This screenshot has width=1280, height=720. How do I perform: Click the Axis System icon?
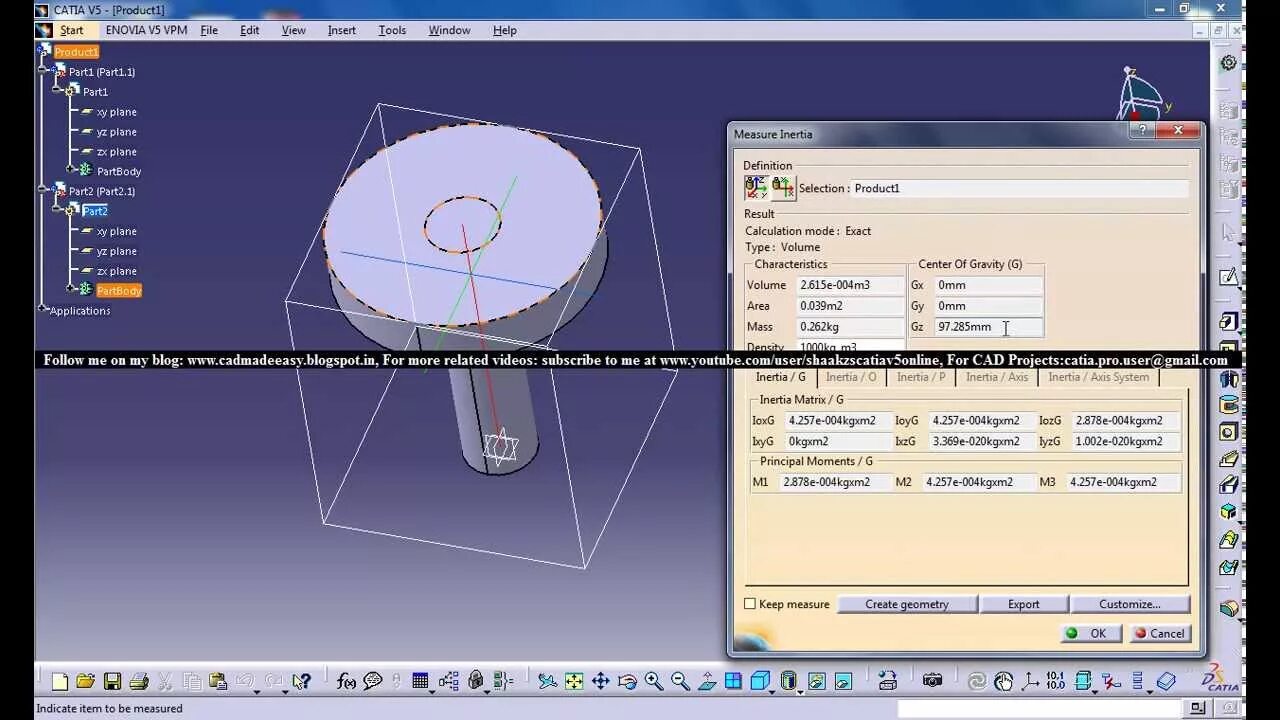[1030, 681]
